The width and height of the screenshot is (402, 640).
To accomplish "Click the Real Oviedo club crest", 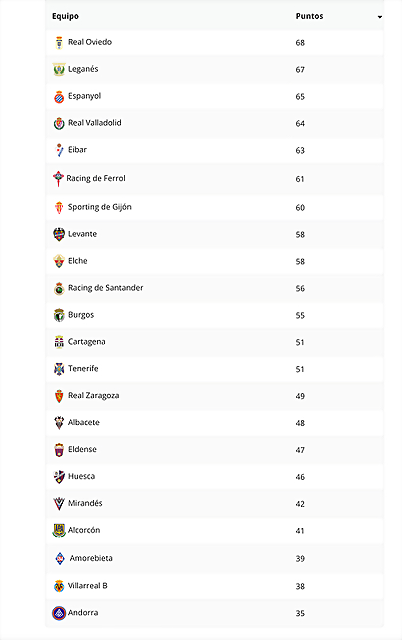I will [59, 42].
